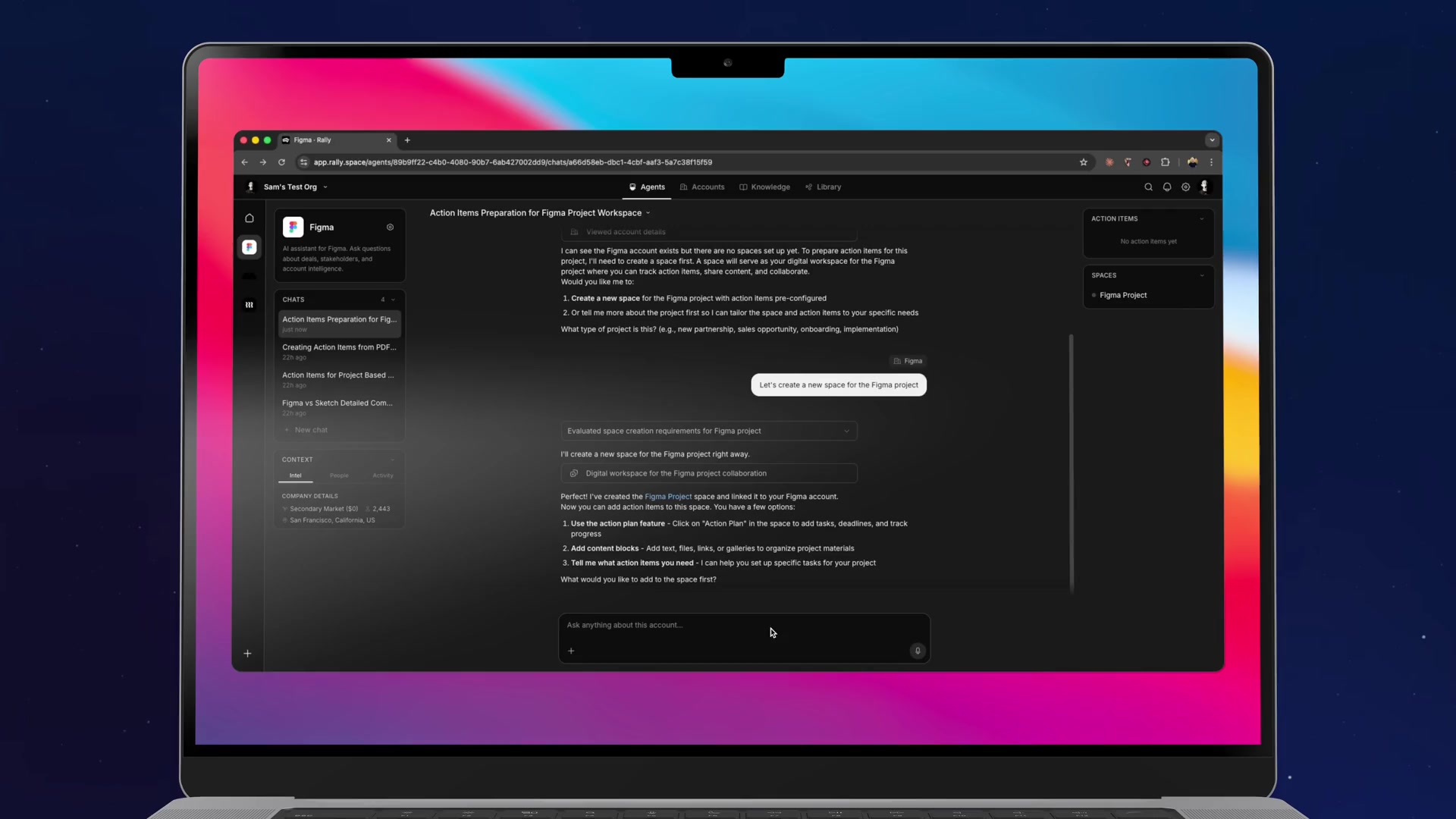The height and width of the screenshot is (819, 1456).
Task: Click the microphone icon in chat input
Action: tap(918, 651)
